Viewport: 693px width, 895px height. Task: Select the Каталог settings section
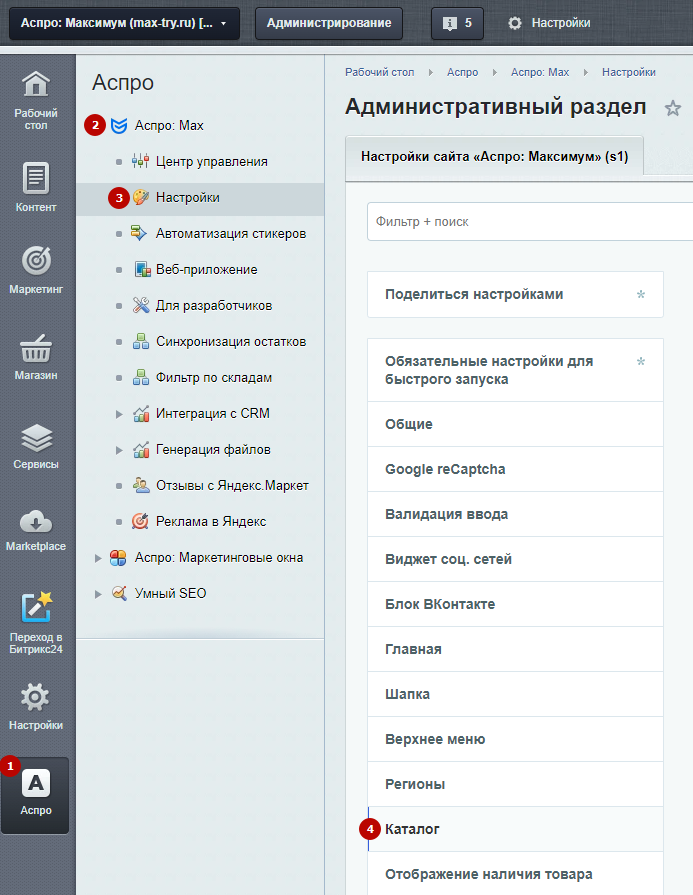515,829
